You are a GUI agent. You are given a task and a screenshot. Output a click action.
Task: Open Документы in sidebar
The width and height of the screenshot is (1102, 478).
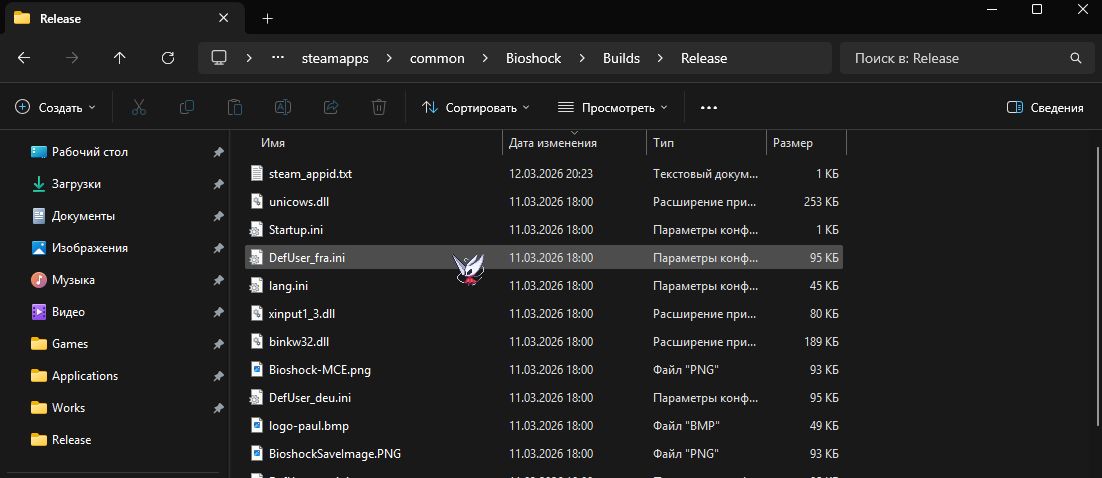pyautogui.click(x=83, y=216)
